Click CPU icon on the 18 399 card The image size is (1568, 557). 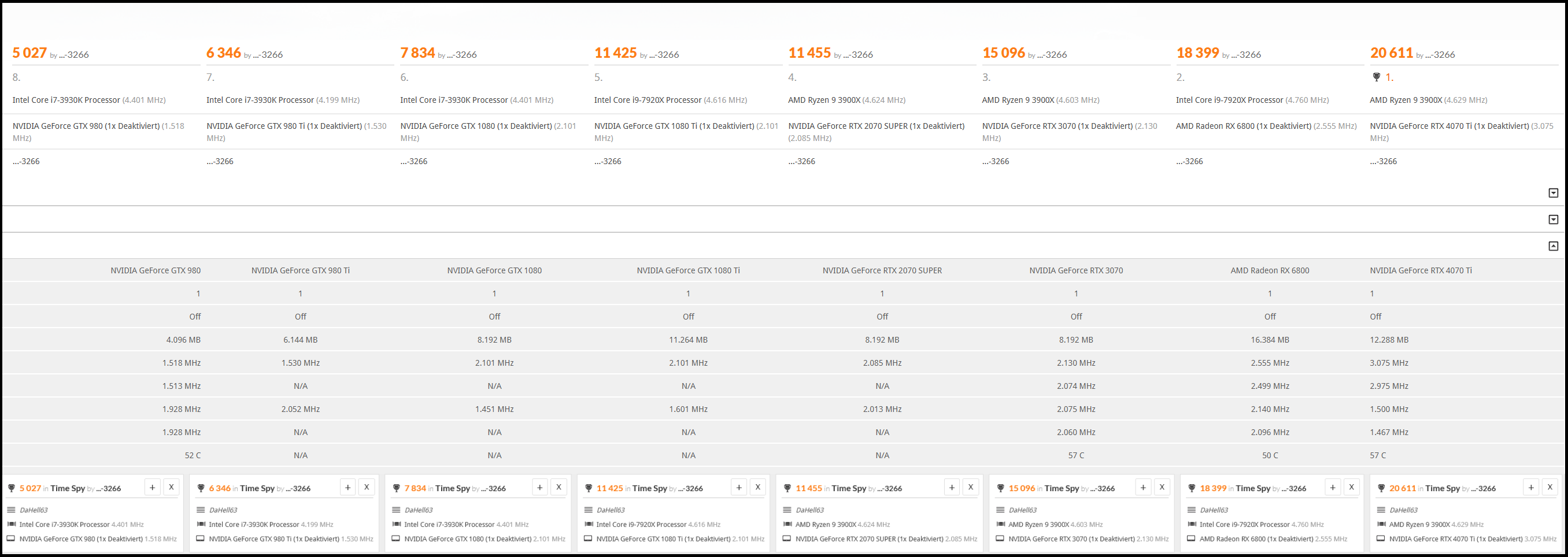(x=1192, y=524)
